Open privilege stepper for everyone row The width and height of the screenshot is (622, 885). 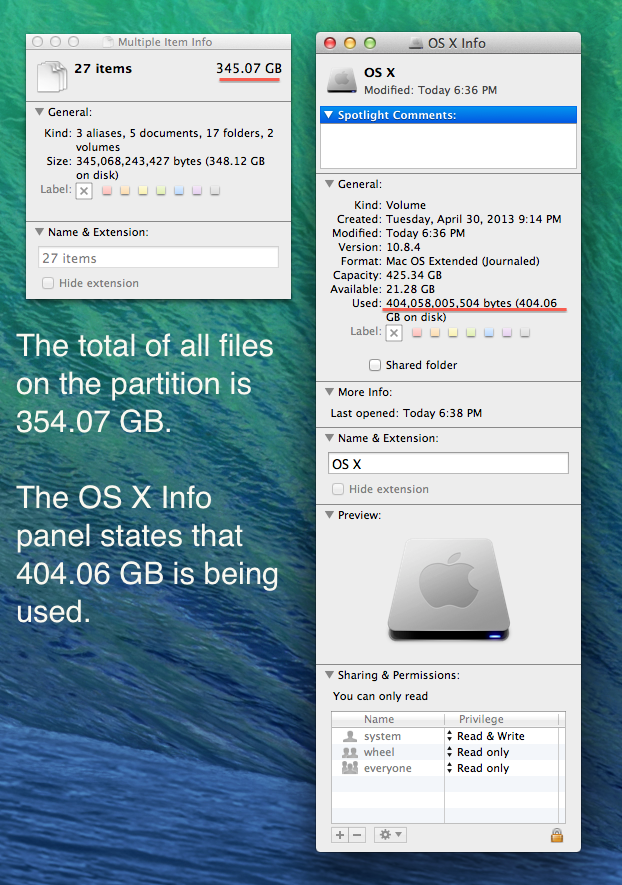click(x=450, y=768)
